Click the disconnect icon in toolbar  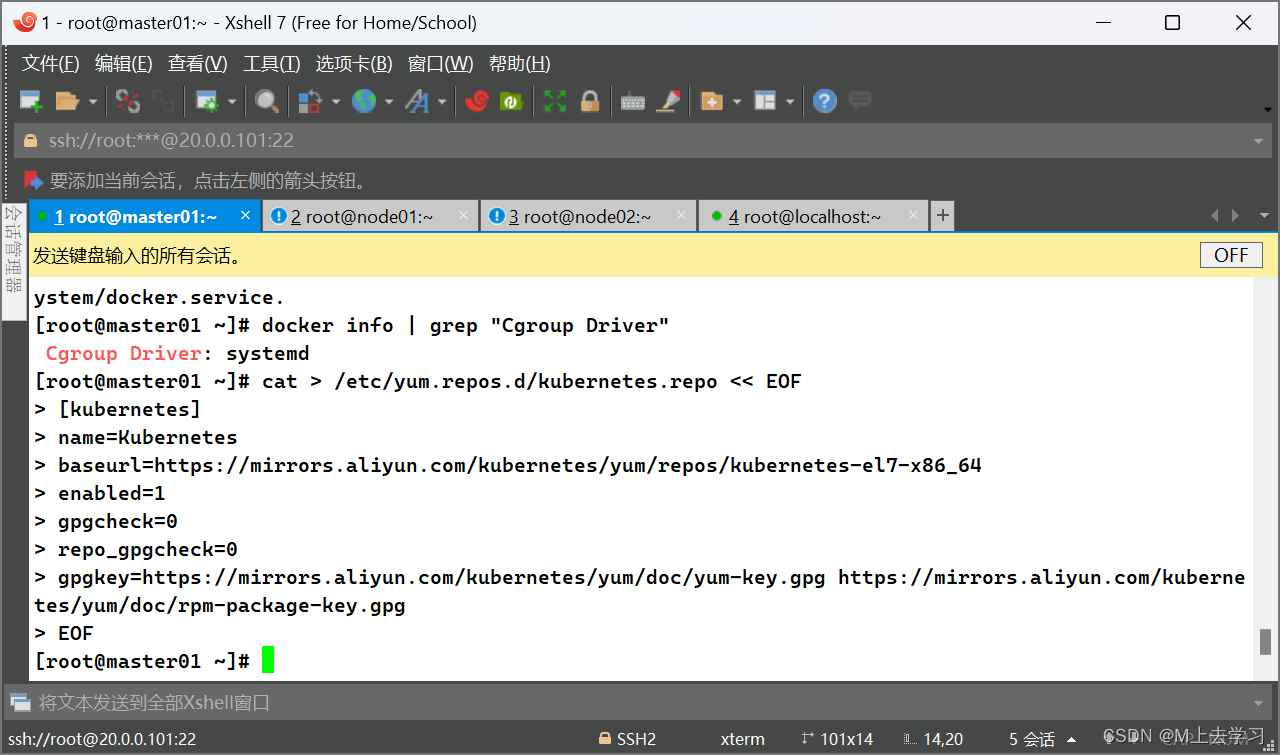pos(128,101)
